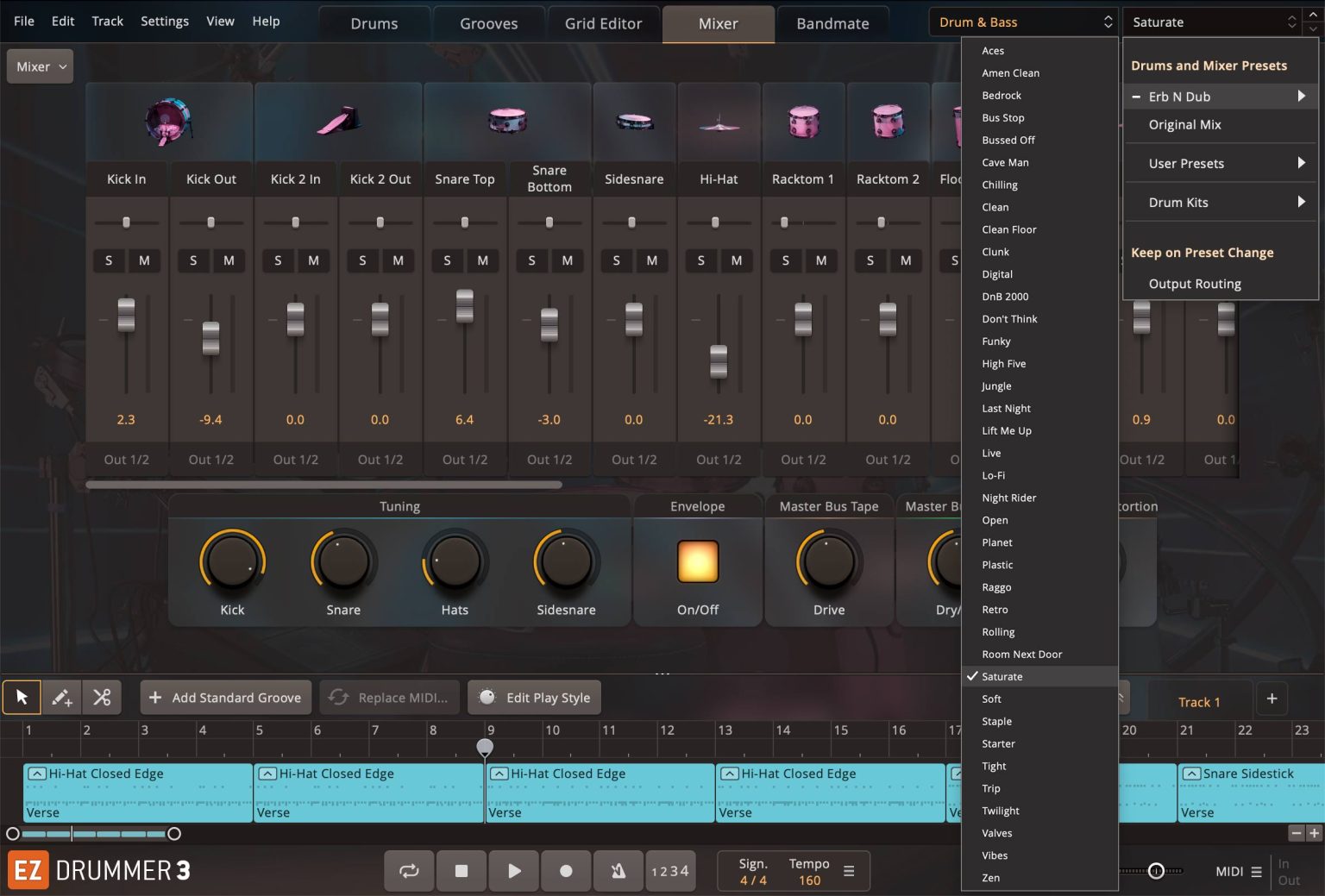Click the EZ Drummer 3 logo
The image size is (1325, 896).
point(99,871)
